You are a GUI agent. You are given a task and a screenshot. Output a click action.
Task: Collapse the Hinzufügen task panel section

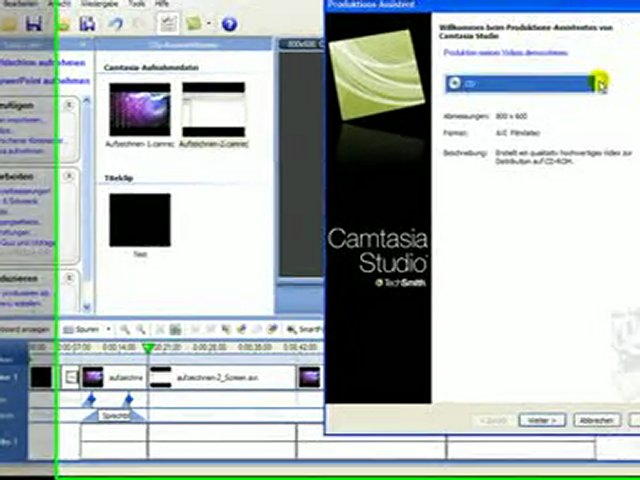(69, 103)
